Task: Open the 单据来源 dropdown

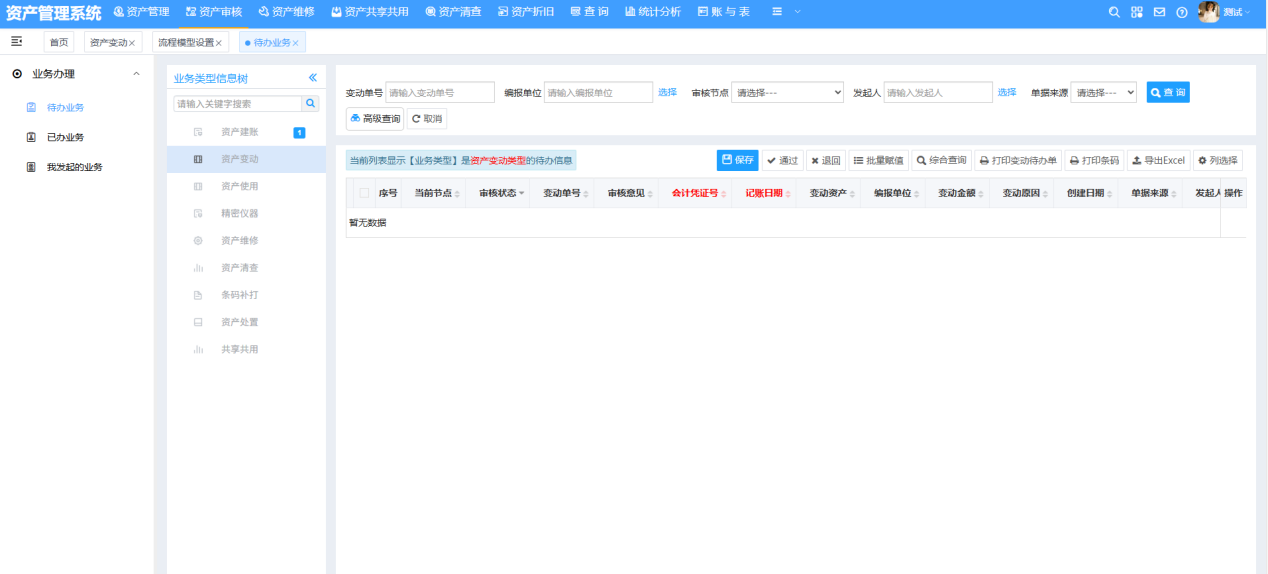Action: [x=1103, y=92]
